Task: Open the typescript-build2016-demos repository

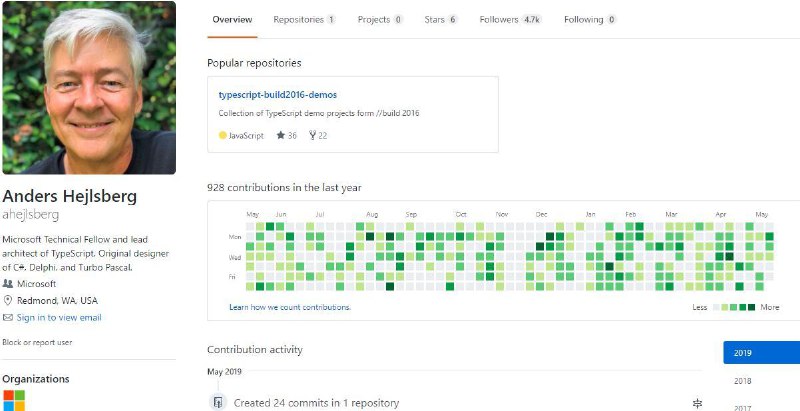Action: [x=278, y=95]
